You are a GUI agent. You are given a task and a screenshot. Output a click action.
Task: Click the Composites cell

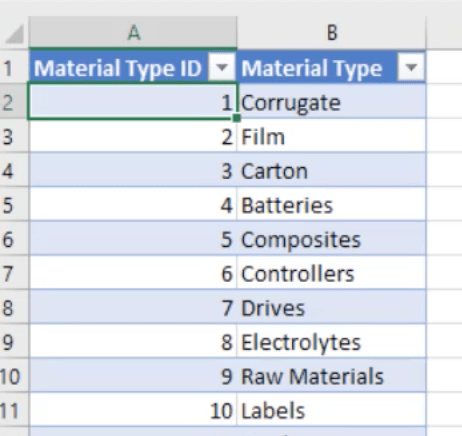coord(331,239)
